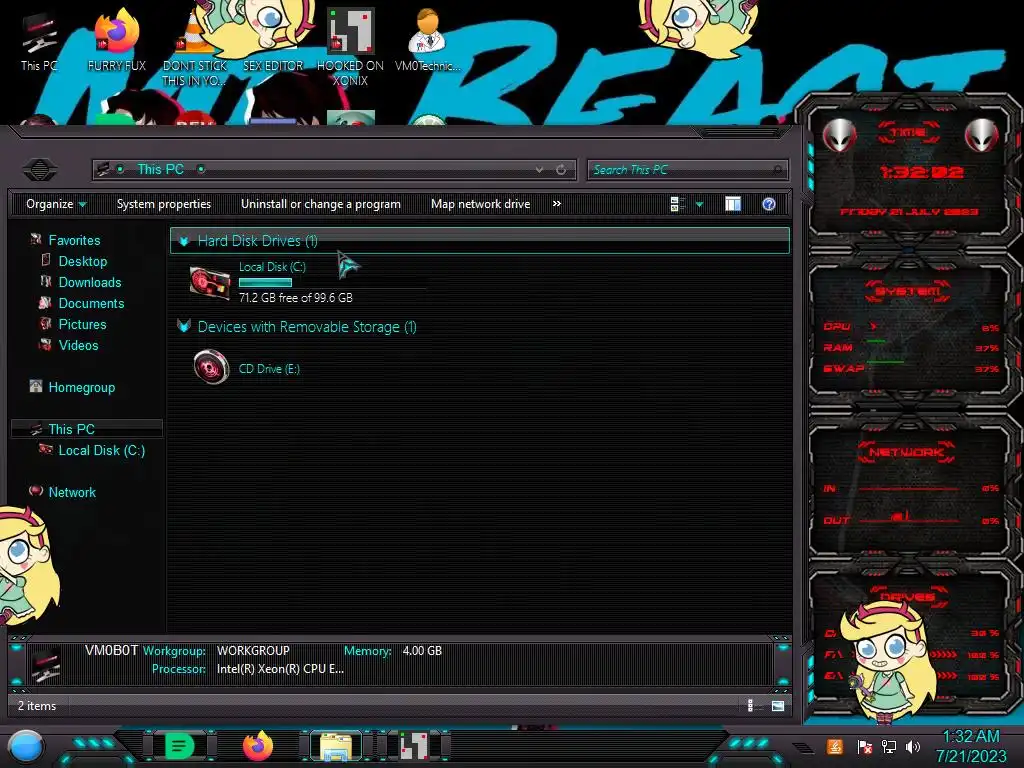Click the taskbar clock 1:32 AM

point(971,737)
